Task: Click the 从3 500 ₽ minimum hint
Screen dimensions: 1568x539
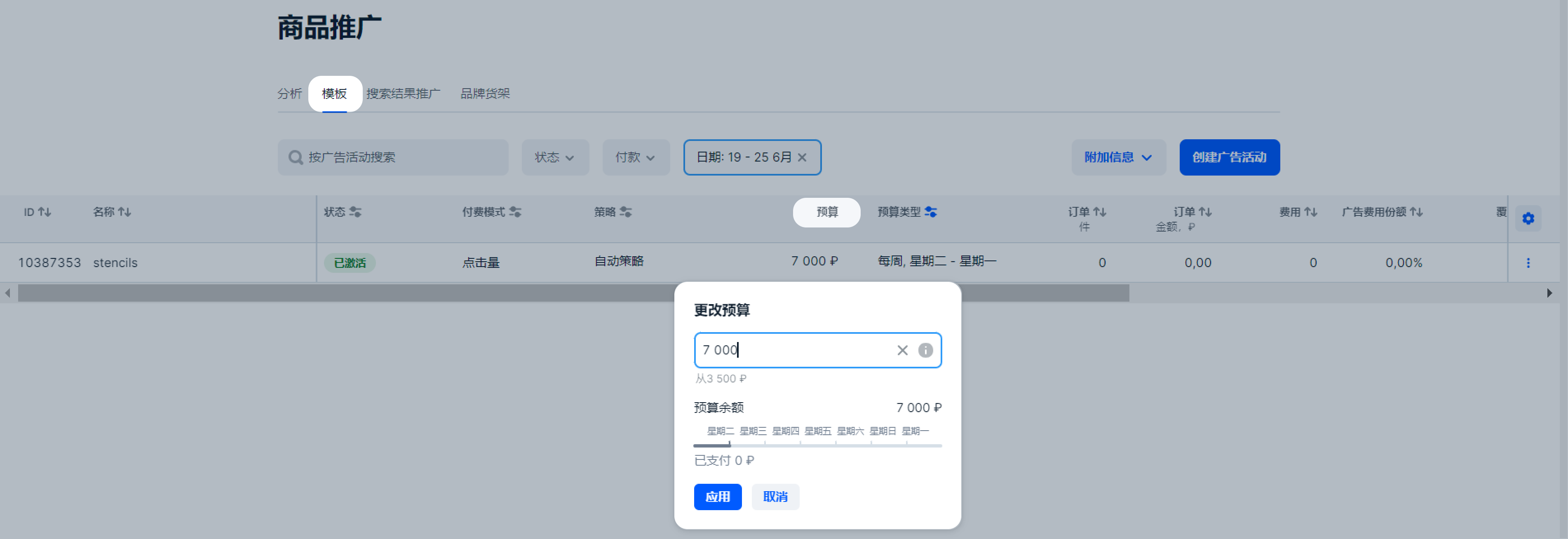Action: pos(721,378)
